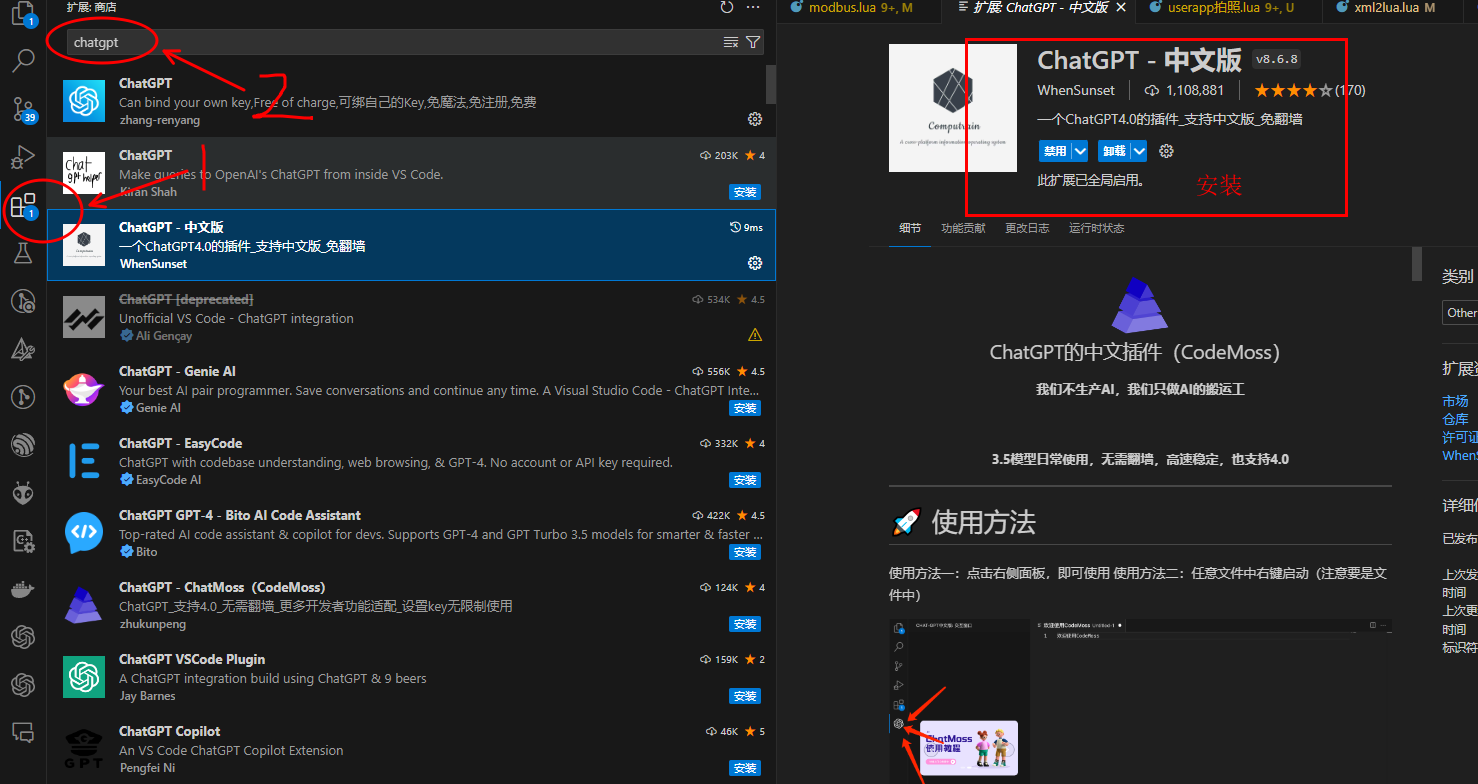The height and width of the screenshot is (784, 1478).
Task: Install the ChatGPT - Genie AI extension
Action: click(x=744, y=408)
